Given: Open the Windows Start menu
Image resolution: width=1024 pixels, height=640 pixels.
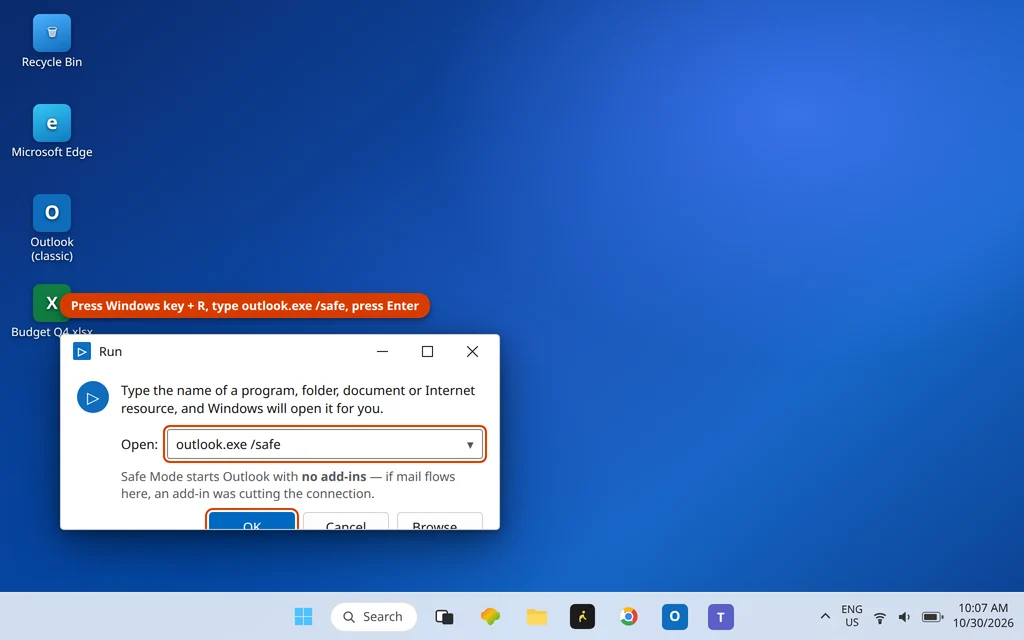Looking at the screenshot, I should click(303, 616).
